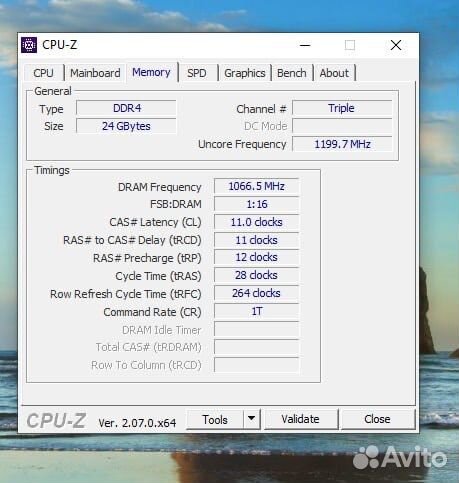
Task: Click the DRAM Frequency label
Action: (160, 187)
